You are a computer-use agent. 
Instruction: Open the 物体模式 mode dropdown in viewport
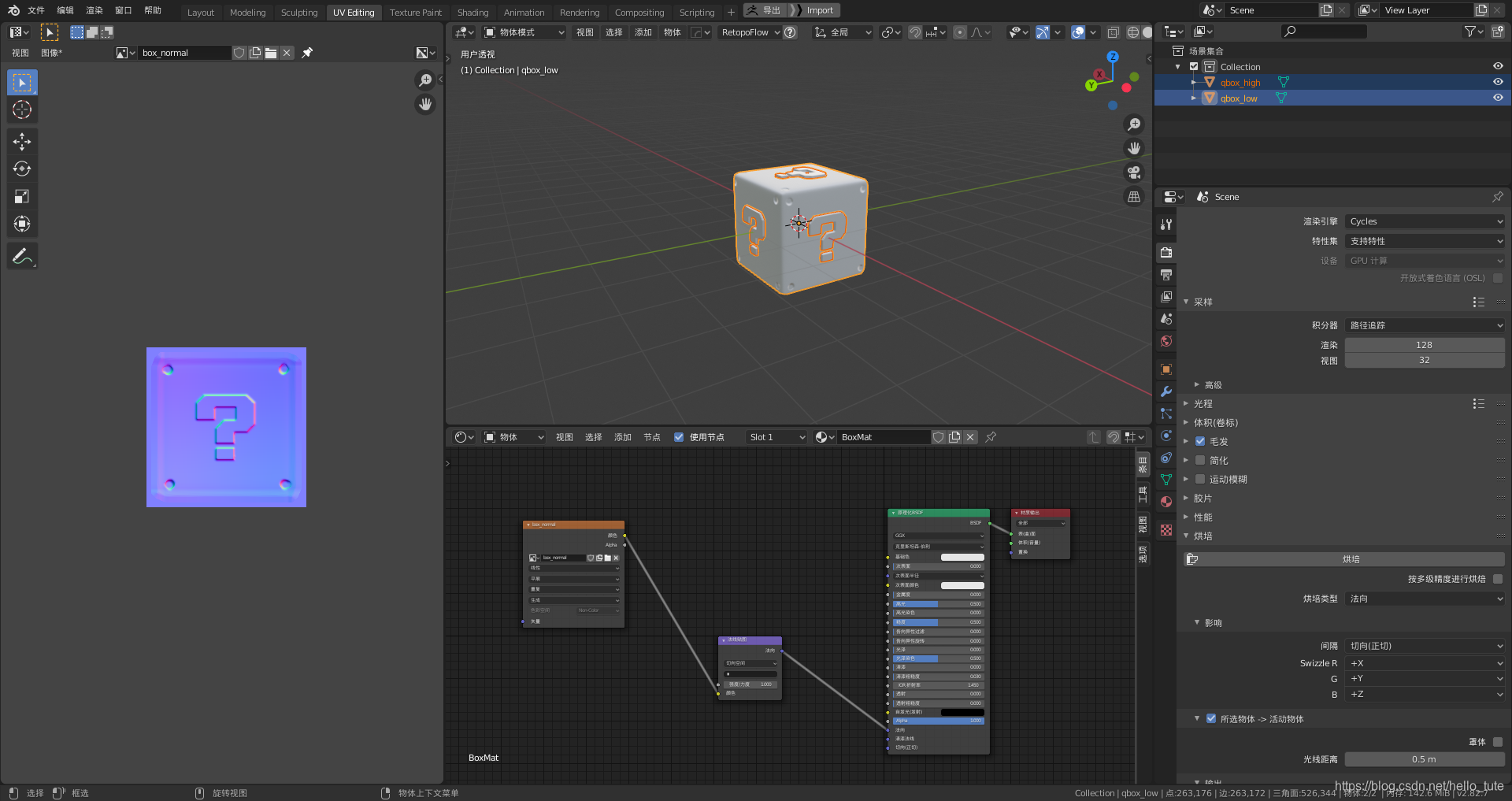[524, 32]
